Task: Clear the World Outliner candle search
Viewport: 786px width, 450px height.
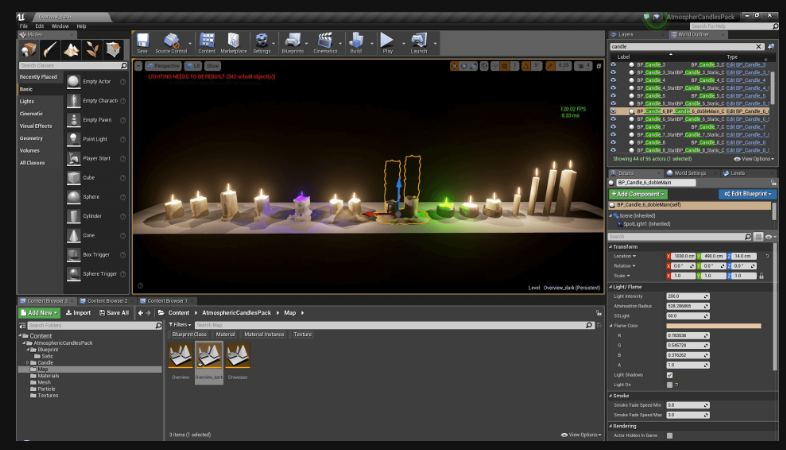Action: click(758, 47)
